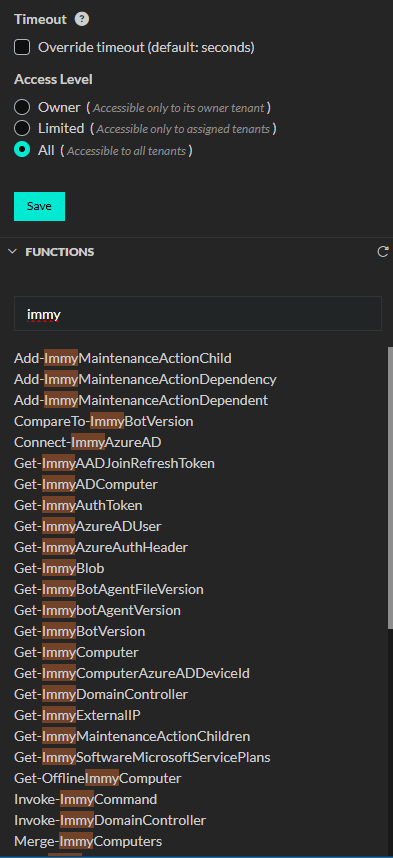Image resolution: width=393 pixels, height=858 pixels.
Task: Select the Owner access level
Action: click(x=22, y=107)
